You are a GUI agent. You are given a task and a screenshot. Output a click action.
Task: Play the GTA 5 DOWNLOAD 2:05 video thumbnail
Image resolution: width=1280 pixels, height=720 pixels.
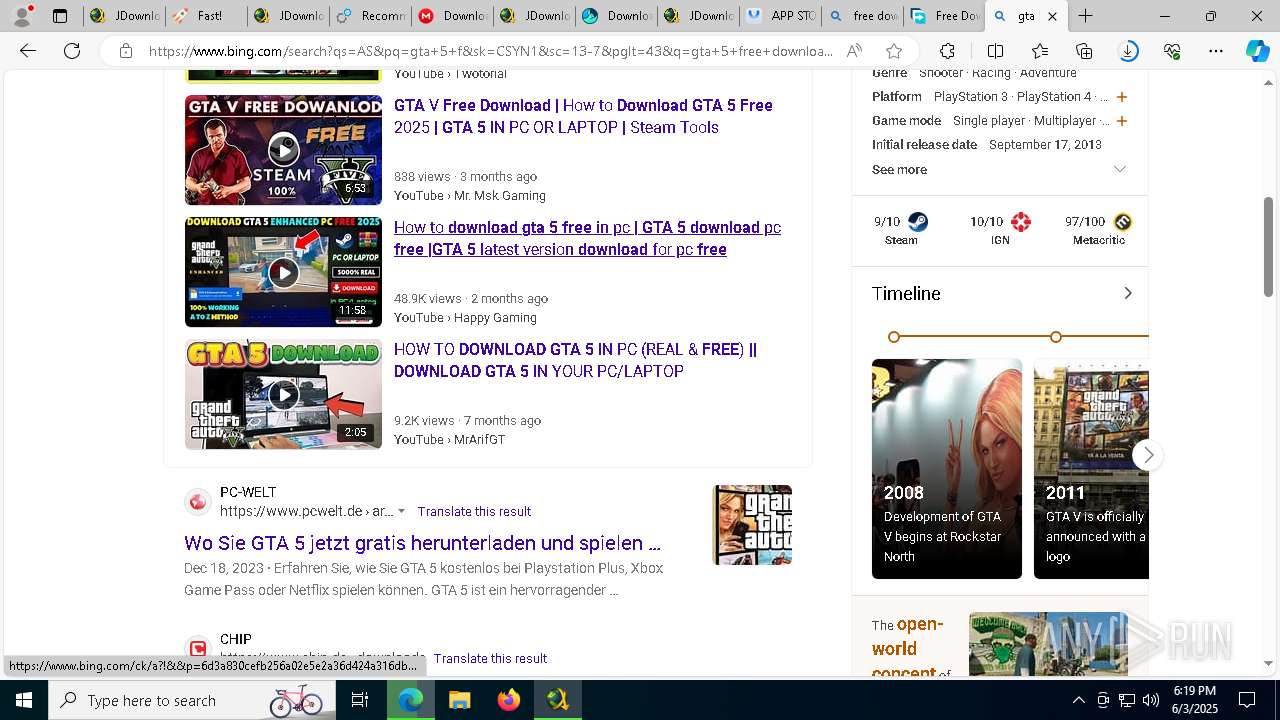point(283,394)
